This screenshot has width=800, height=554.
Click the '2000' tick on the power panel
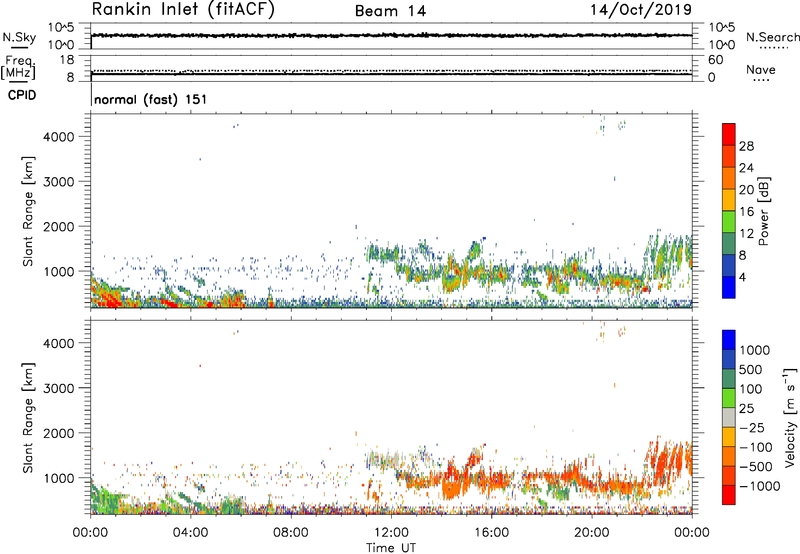coord(58,226)
